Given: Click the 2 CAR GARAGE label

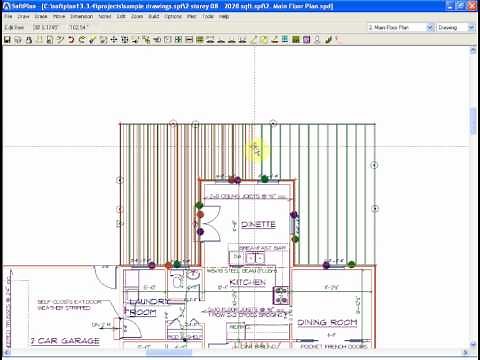Looking at the screenshot, I should (x=65, y=341).
